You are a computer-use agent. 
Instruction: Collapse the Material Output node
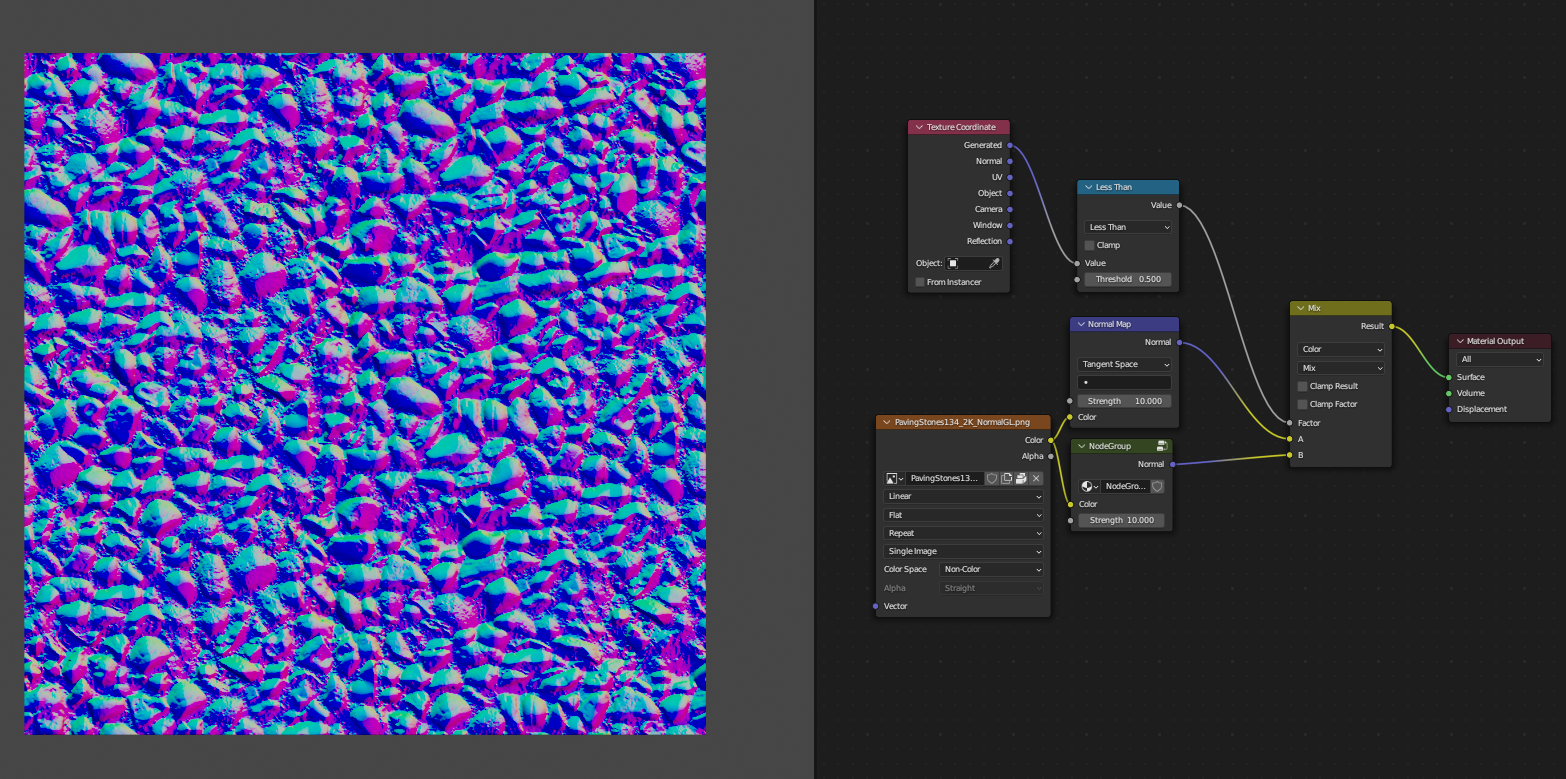tap(1460, 341)
